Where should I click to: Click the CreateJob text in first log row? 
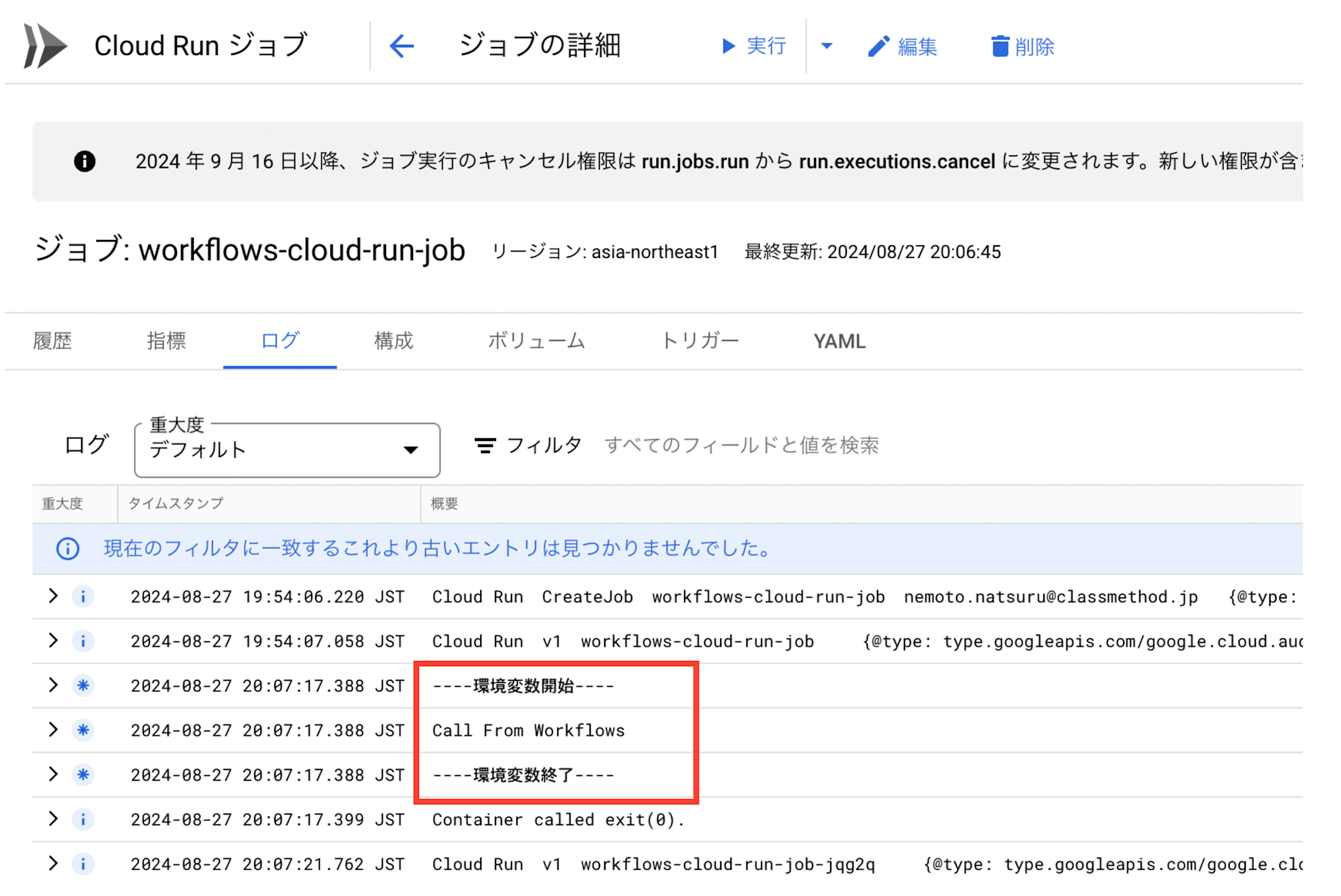click(587, 596)
